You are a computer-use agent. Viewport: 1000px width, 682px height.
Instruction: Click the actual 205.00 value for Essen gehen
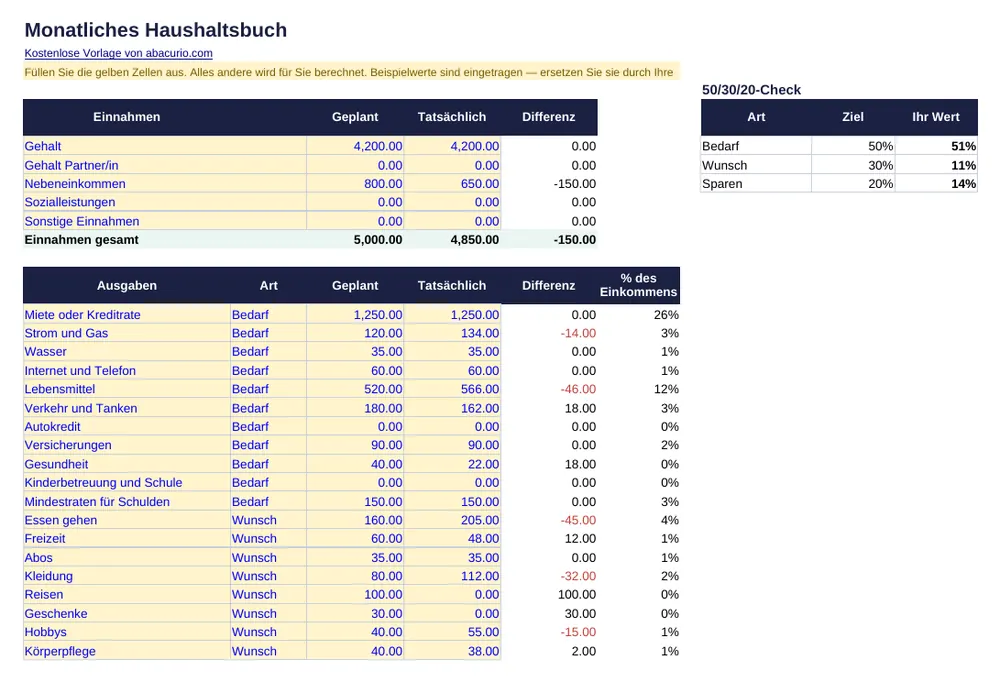pos(452,520)
